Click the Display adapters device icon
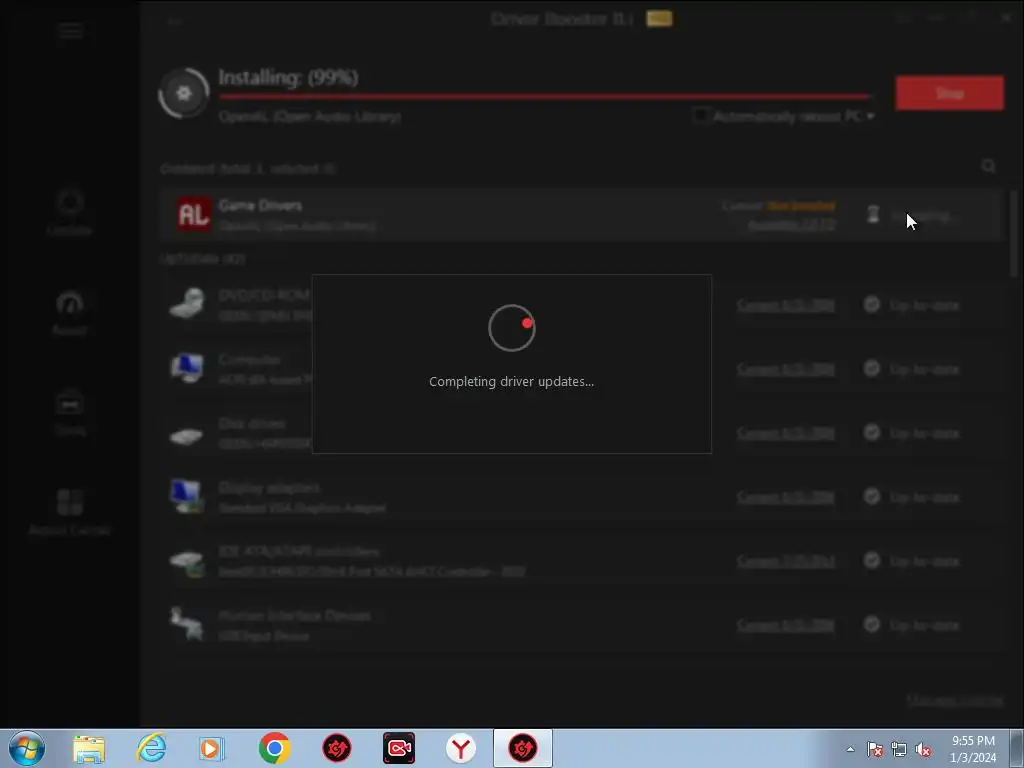The width and height of the screenshot is (1024, 768). (x=187, y=496)
